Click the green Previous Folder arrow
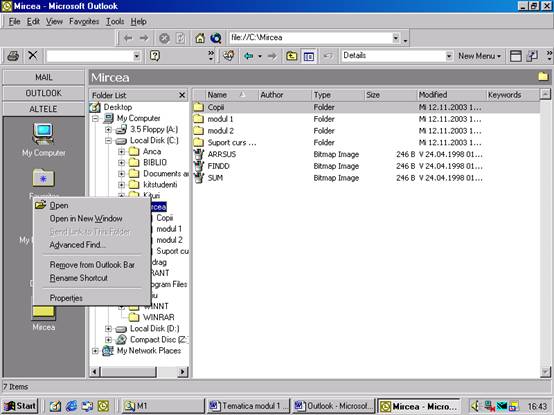Image resolution: width=554 pixels, height=415 pixels. (x=249, y=56)
